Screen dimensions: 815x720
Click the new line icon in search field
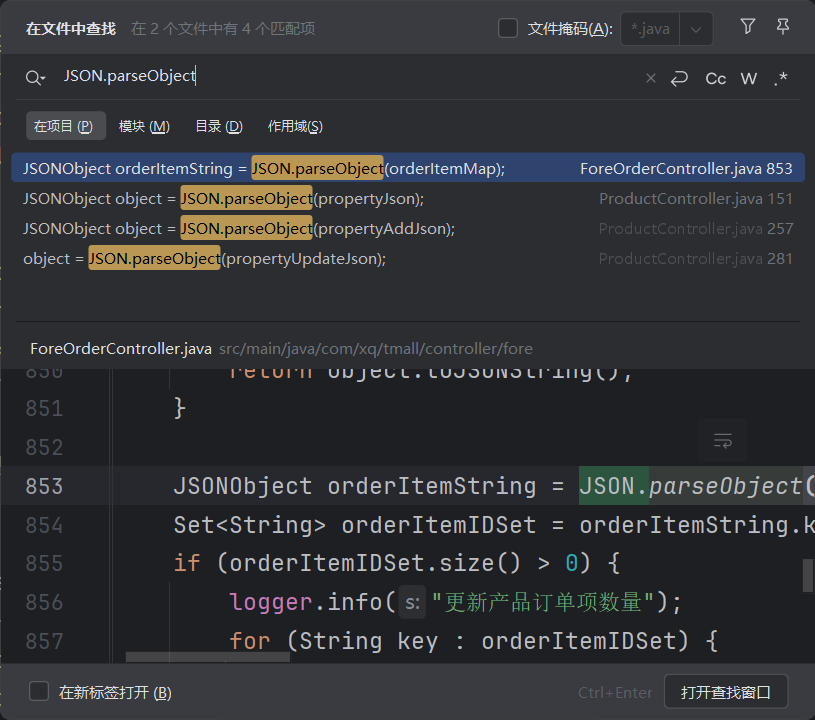click(679, 78)
